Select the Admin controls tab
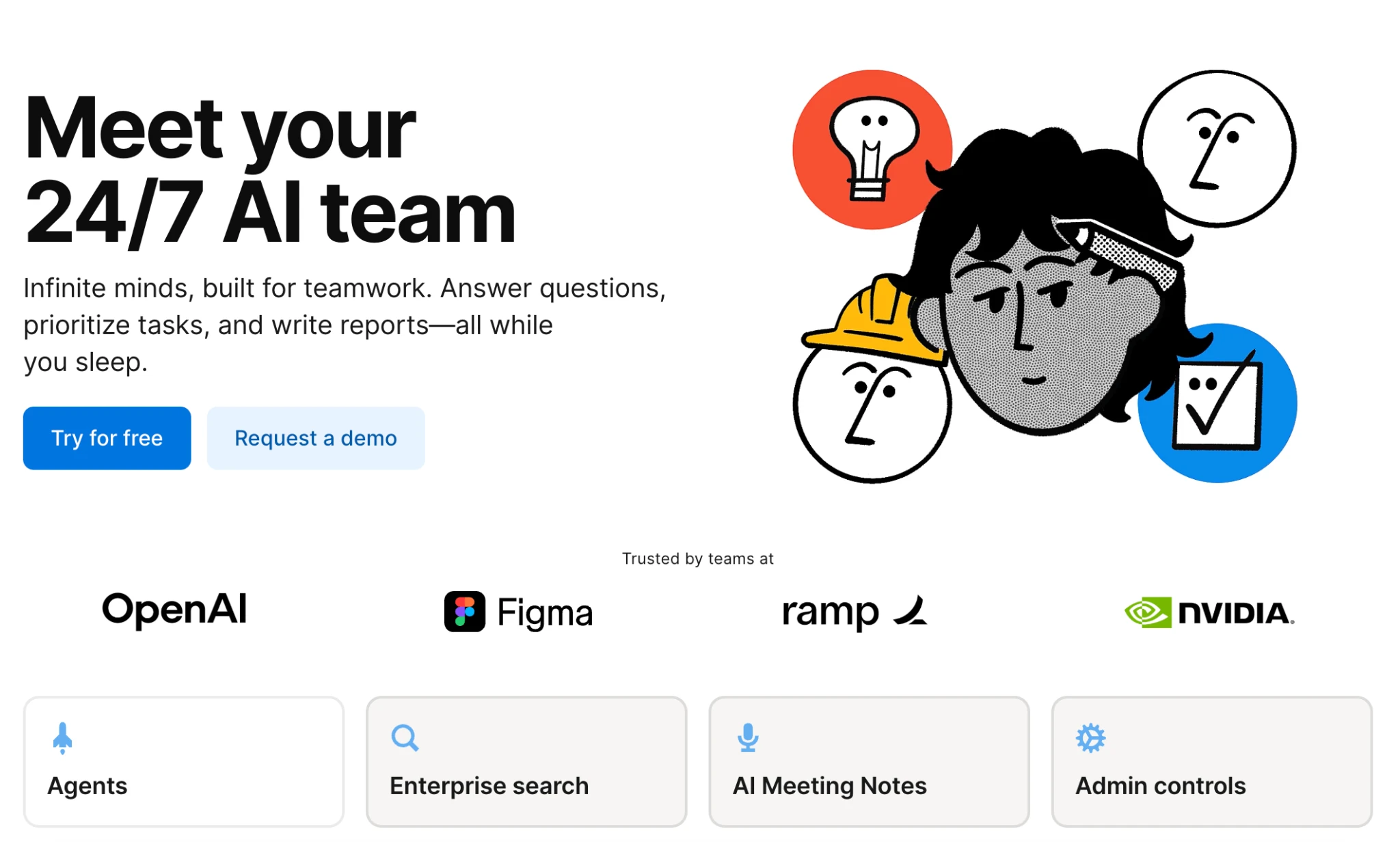Image resolution: width=1400 pixels, height=842 pixels. point(1211,761)
